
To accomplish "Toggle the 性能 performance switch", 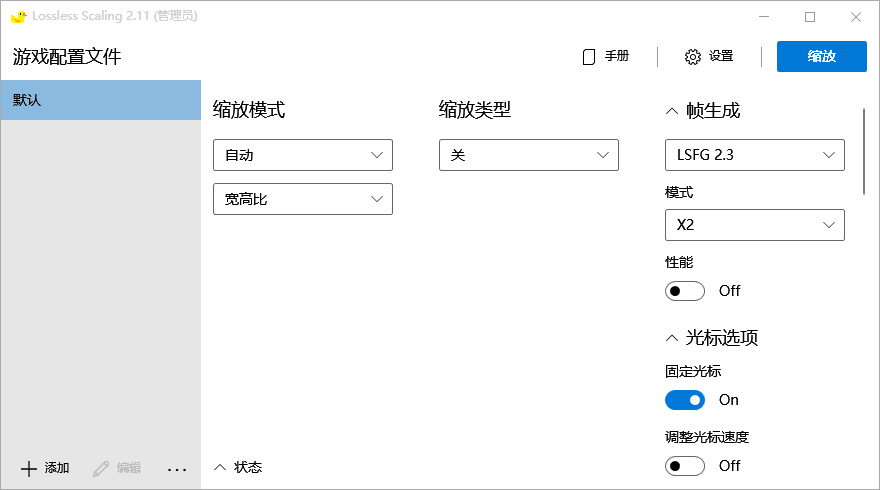I will [685, 291].
